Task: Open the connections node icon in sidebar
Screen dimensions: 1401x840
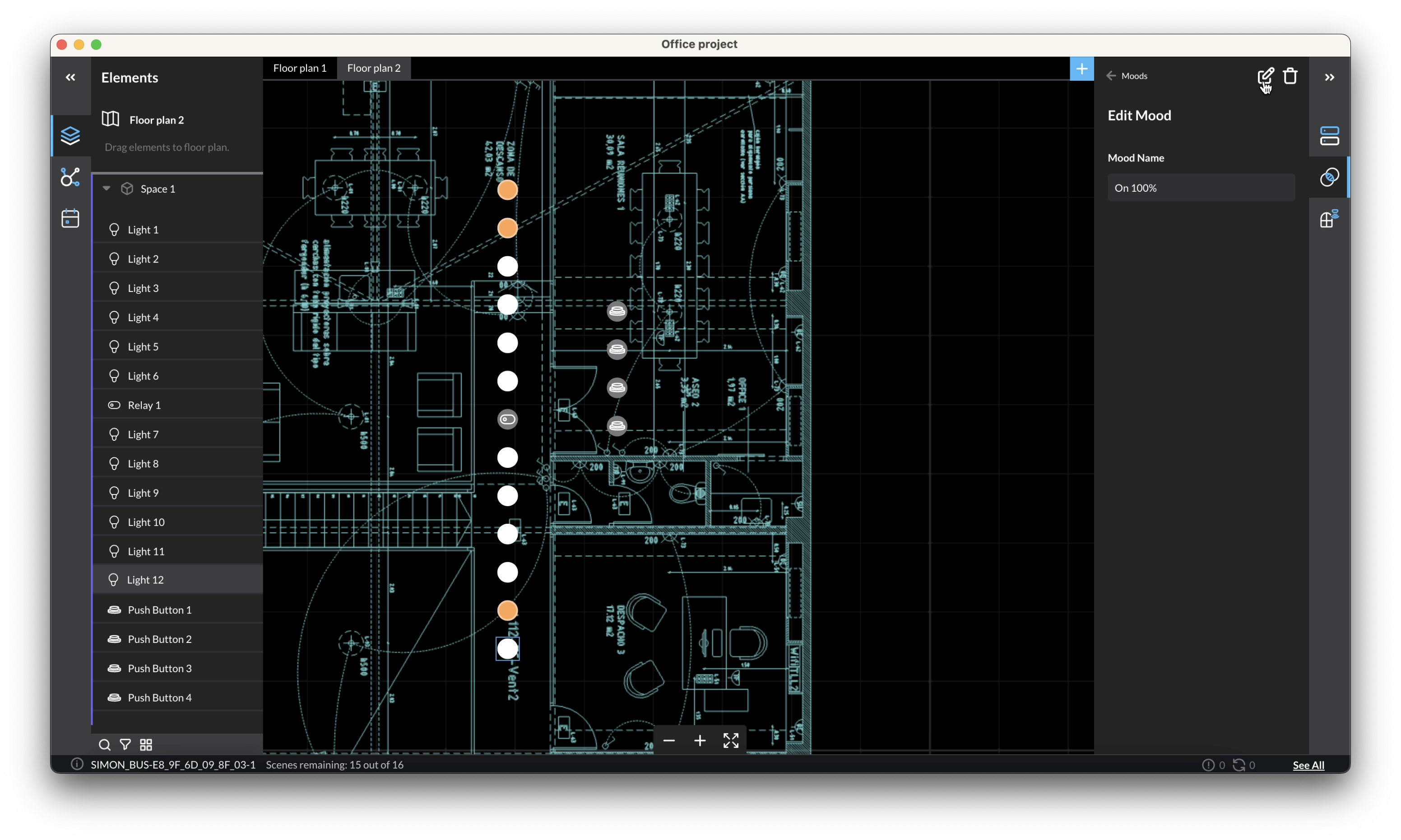Action: 70,177
